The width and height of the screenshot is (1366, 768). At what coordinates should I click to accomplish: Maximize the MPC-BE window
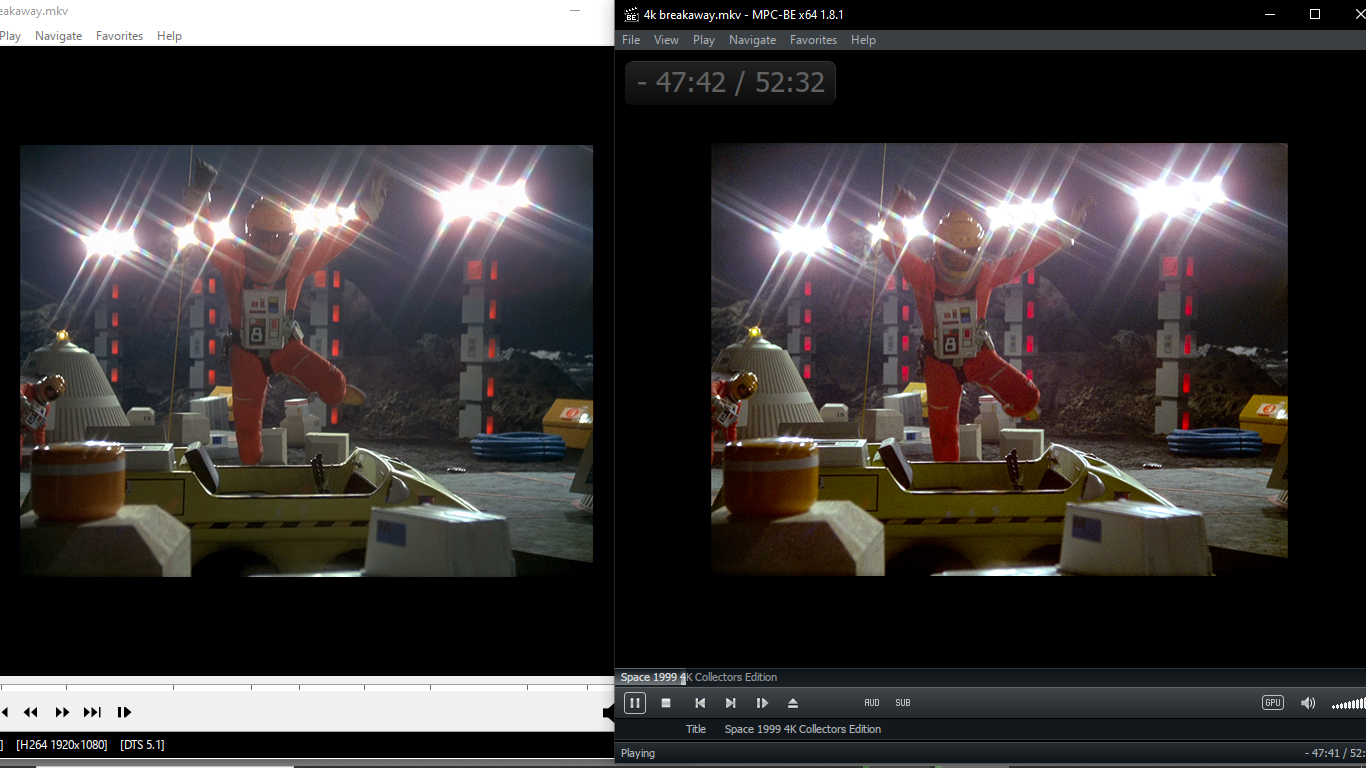[x=1315, y=14]
